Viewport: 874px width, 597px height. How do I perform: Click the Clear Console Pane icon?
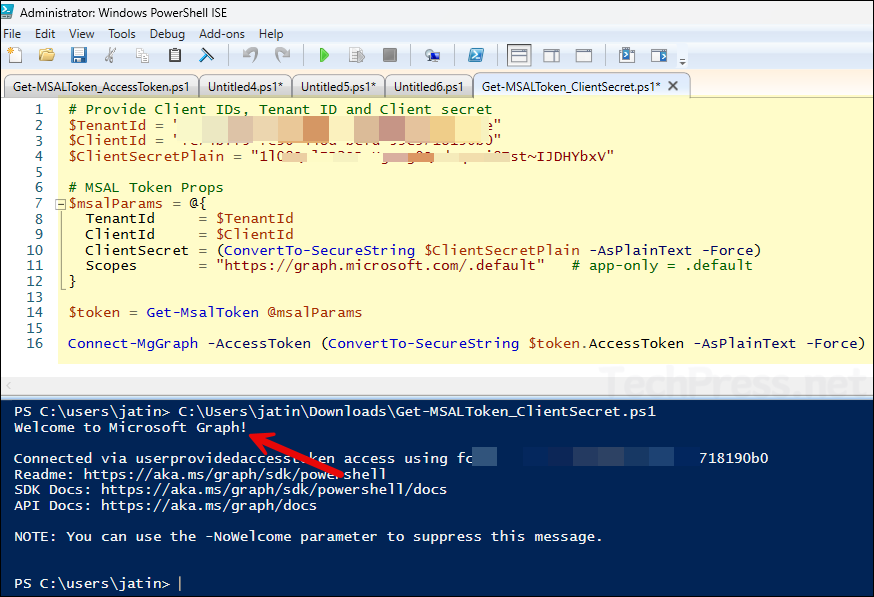pos(206,55)
